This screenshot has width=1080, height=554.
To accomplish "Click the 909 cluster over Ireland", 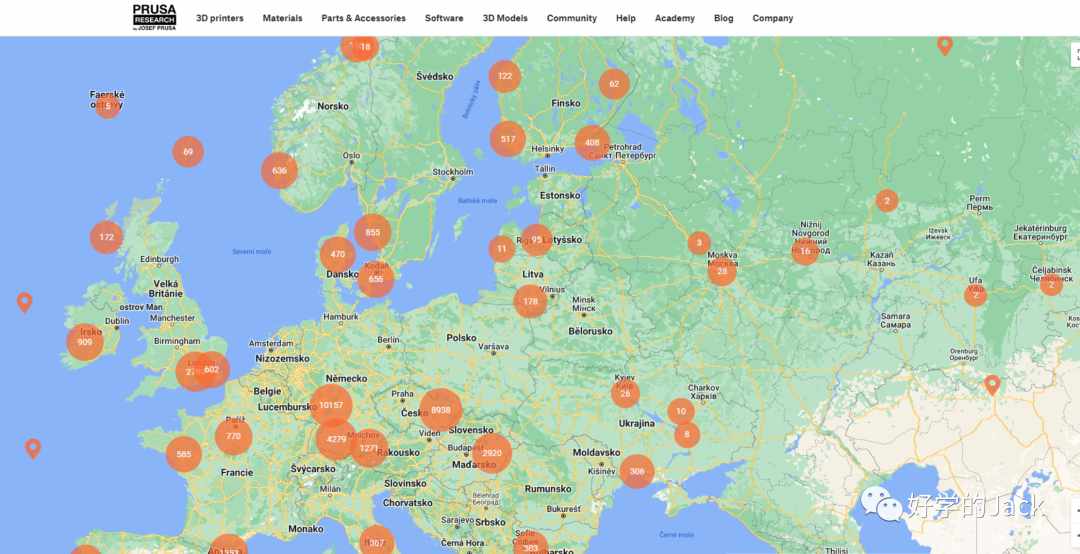I will (x=85, y=342).
